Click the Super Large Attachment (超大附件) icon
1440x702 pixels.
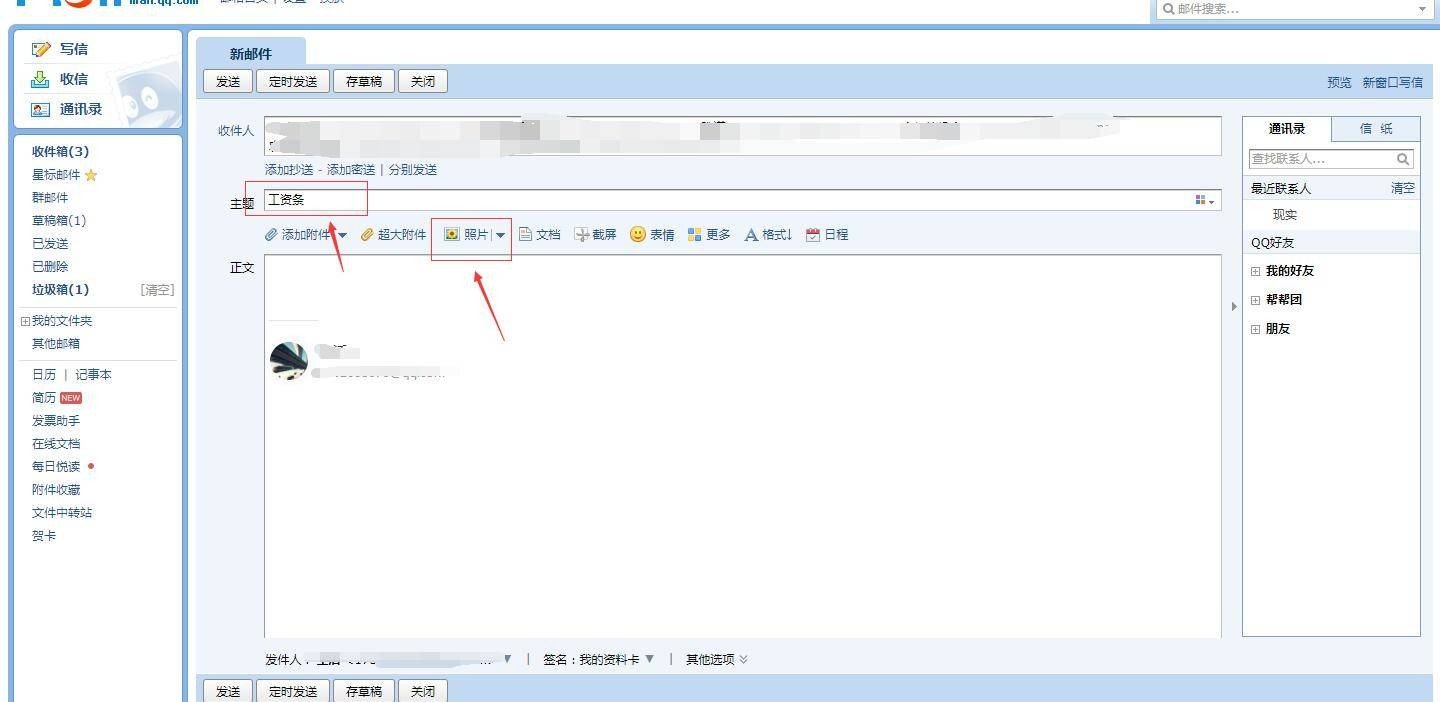click(x=367, y=235)
